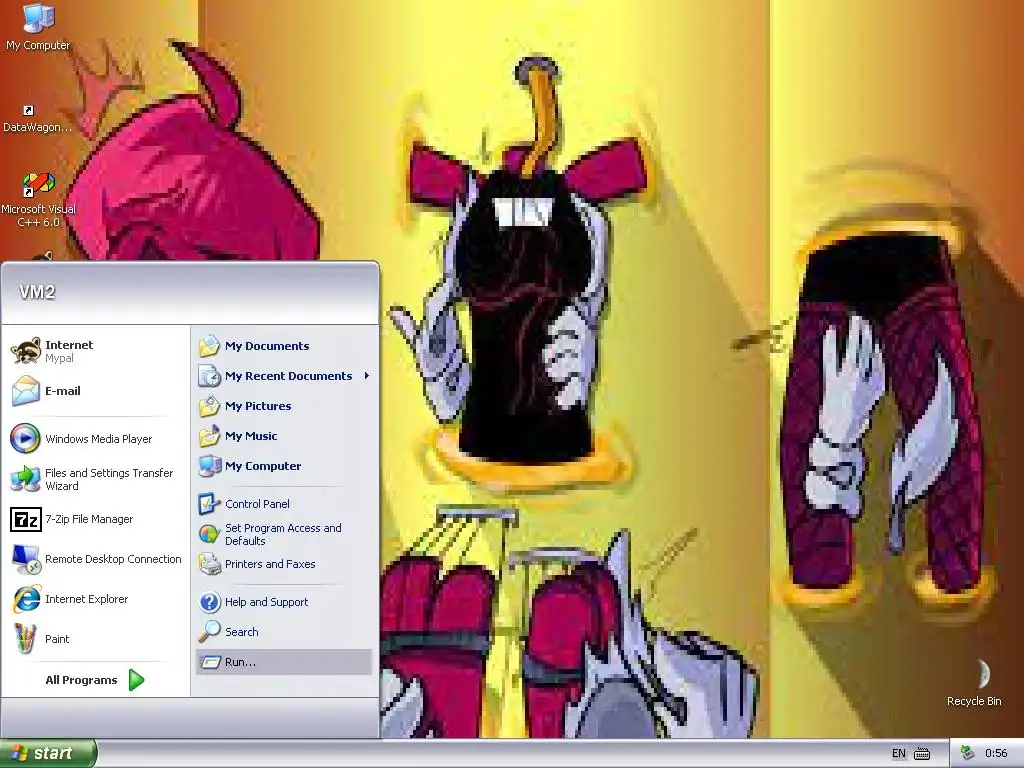Open the EN language indicator

(899, 754)
